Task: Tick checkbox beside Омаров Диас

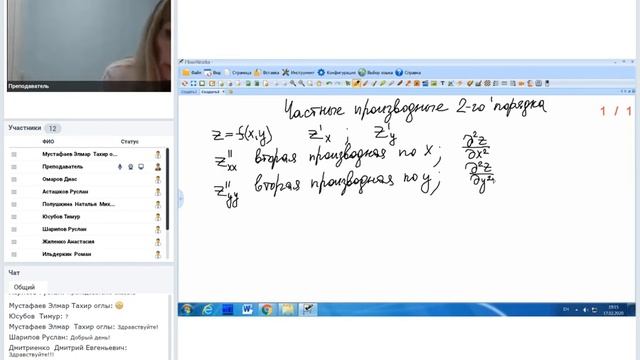Action: [x=14, y=179]
